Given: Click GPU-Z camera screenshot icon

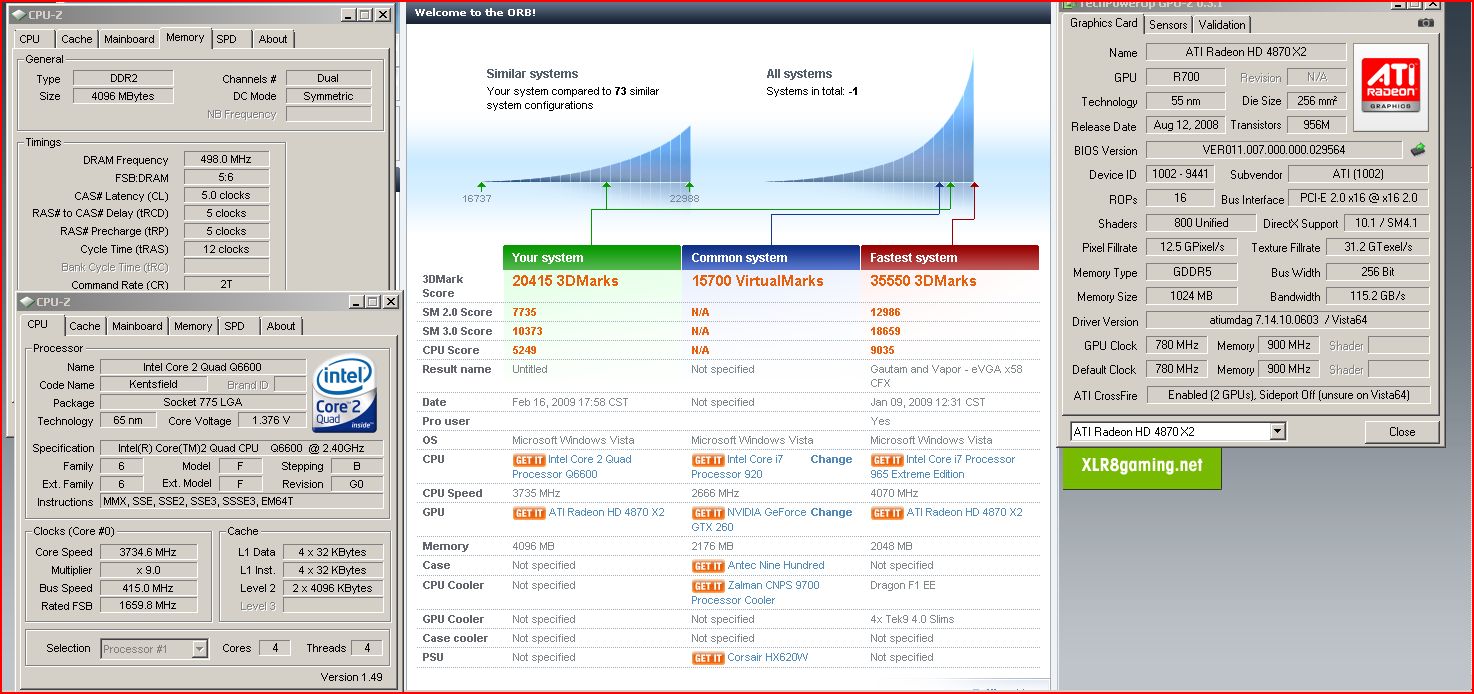Looking at the screenshot, I should pos(1426,23).
